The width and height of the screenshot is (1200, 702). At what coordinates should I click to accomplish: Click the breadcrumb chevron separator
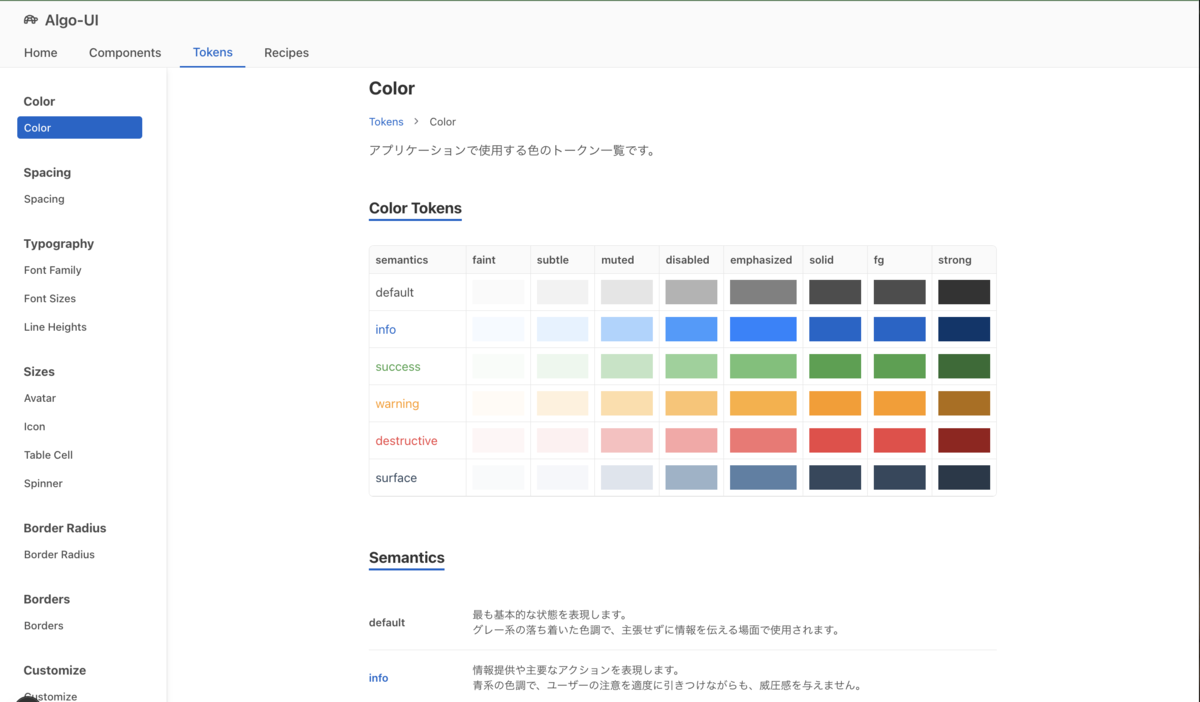point(416,122)
